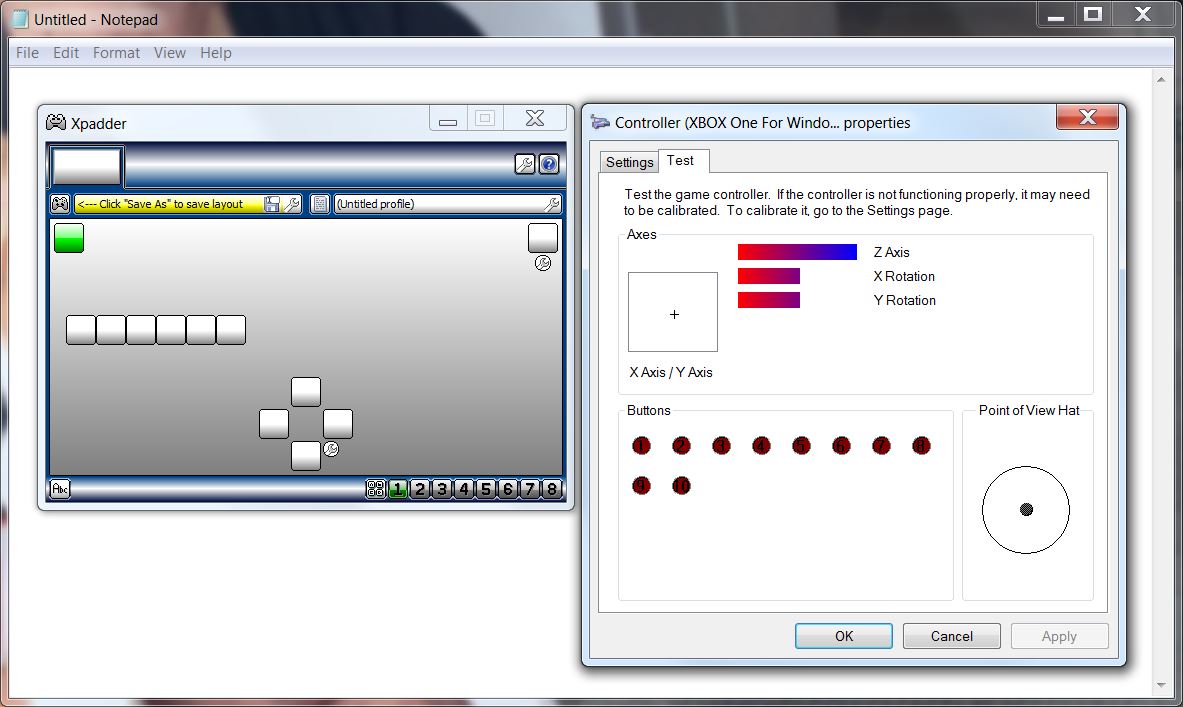Click button indicator 1 in Buttons group
1183x707 pixels.
tap(641, 446)
